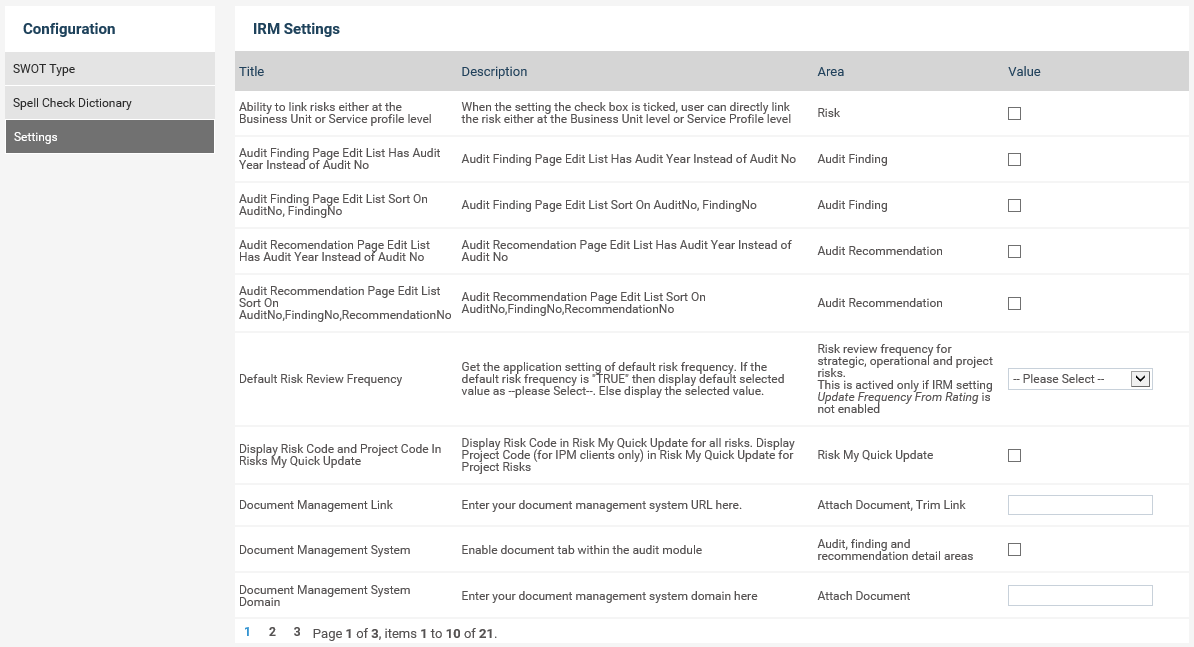Screen dimensions: 1194x647
Task: Select Spell Check Dictionary in sidebar
Action: [110, 103]
